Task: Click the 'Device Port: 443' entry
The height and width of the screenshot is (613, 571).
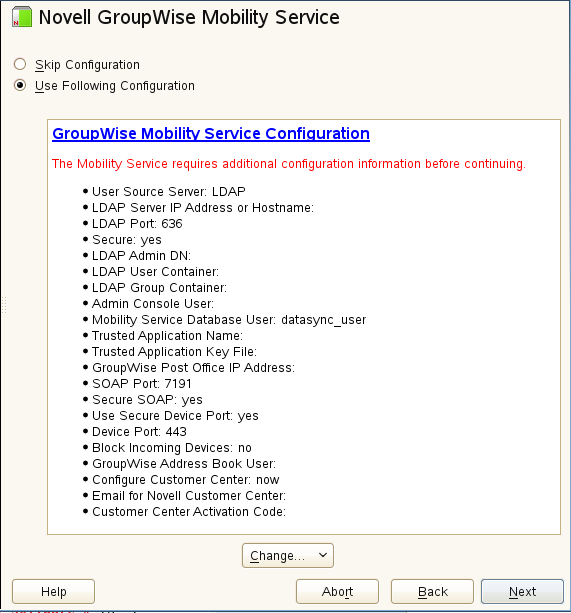Action: pos(139,432)
